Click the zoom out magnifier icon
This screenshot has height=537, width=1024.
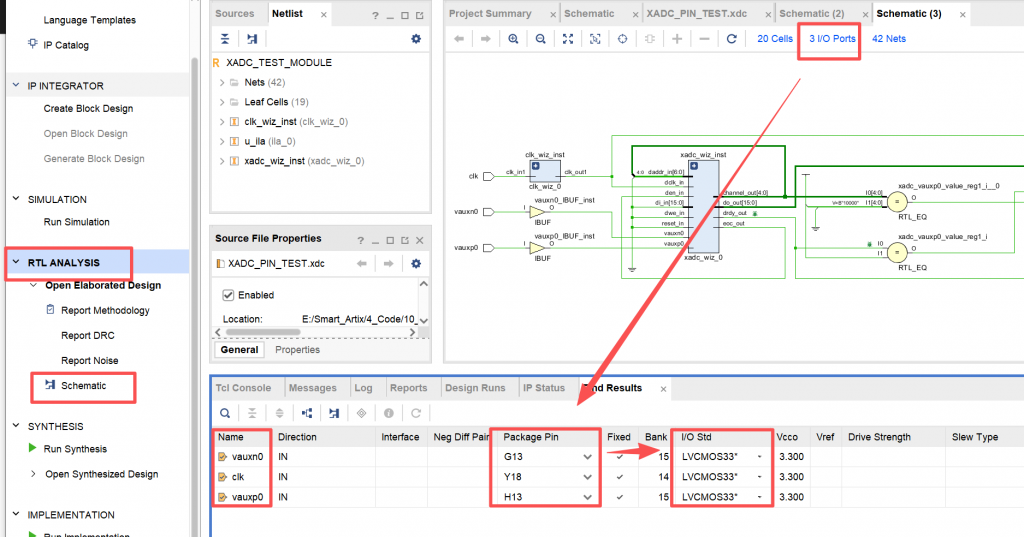[x=540, y=39]
